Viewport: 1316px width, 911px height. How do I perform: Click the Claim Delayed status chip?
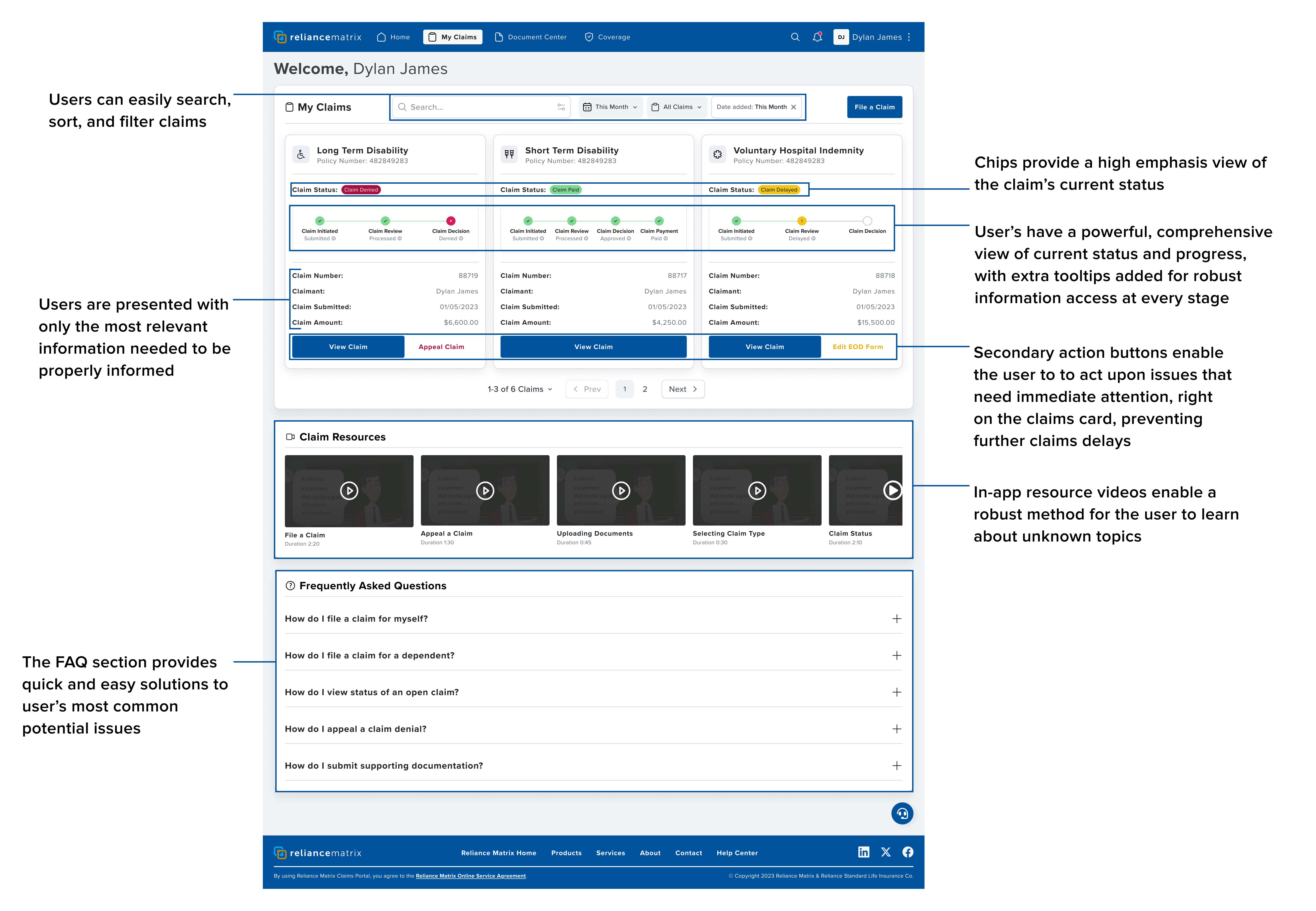point(779,189)
